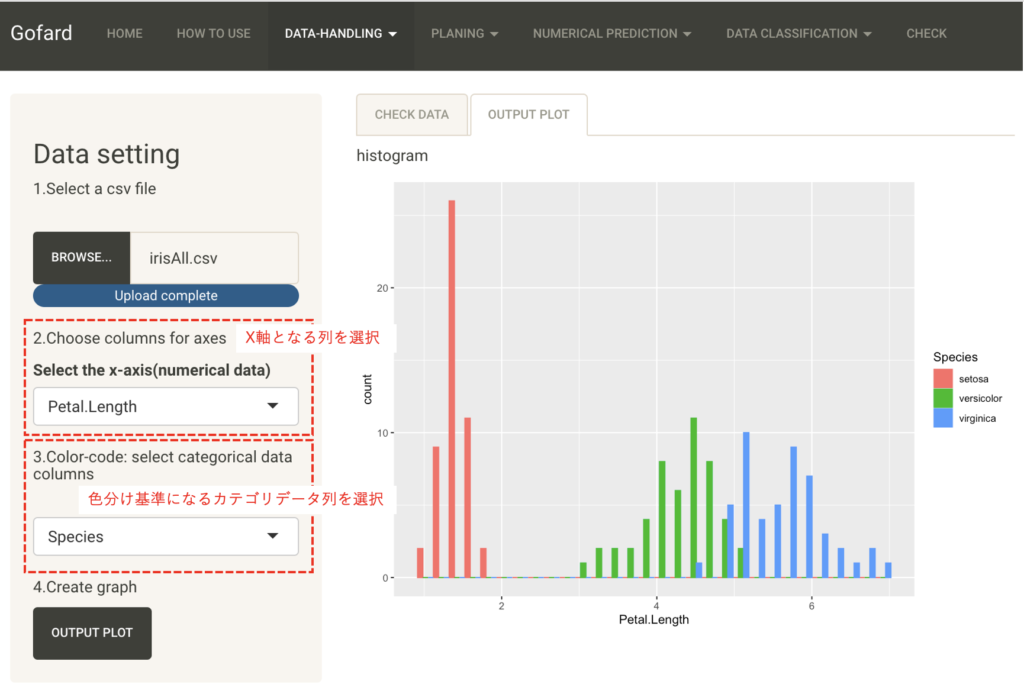Switch to the CHECK DATA tab
Viewport: 1024px width, 694px height.
tap(411, 115)
